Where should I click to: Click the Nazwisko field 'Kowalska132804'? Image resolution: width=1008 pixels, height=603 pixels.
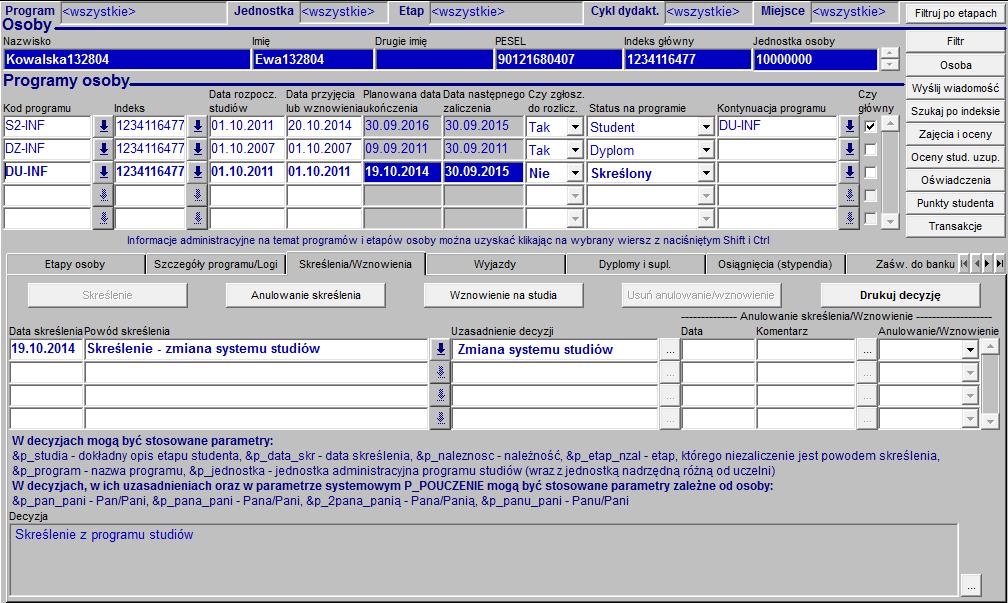coord(126,60)
